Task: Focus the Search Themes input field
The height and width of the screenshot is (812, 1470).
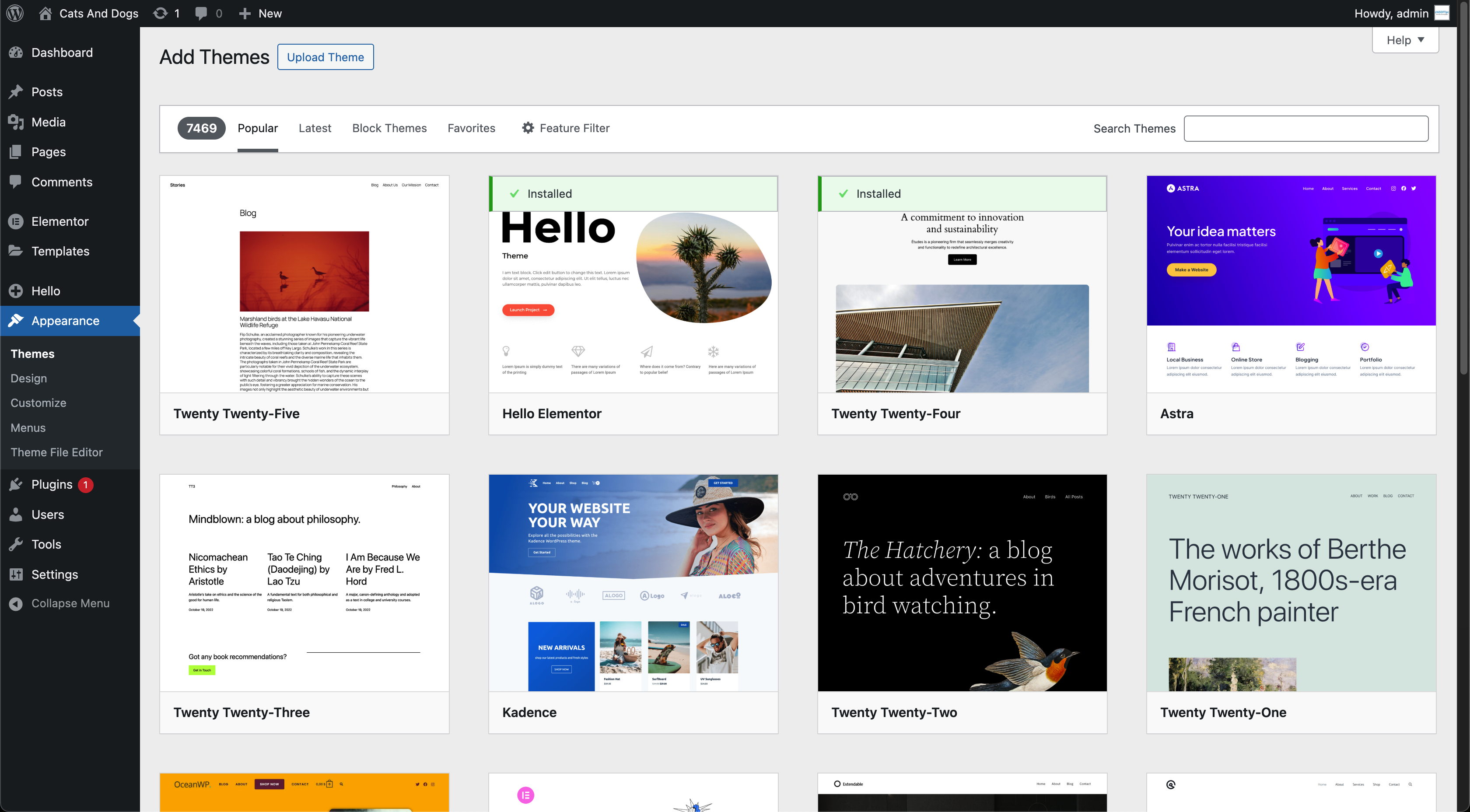Action: (x=1306, y=128)
